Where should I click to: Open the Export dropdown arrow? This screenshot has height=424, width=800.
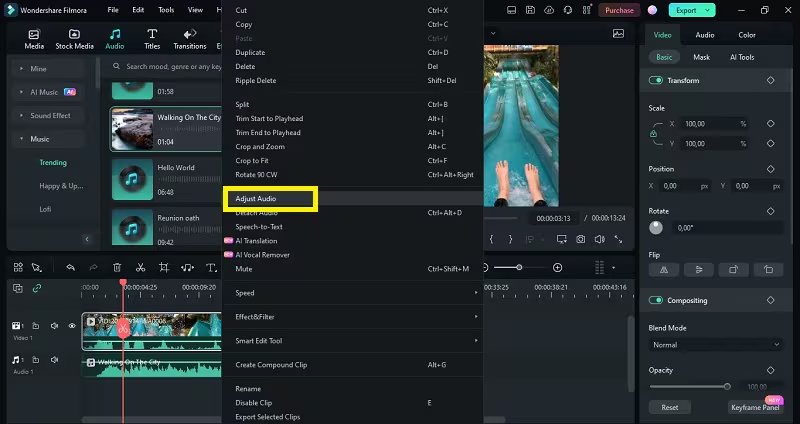[707, 10]
